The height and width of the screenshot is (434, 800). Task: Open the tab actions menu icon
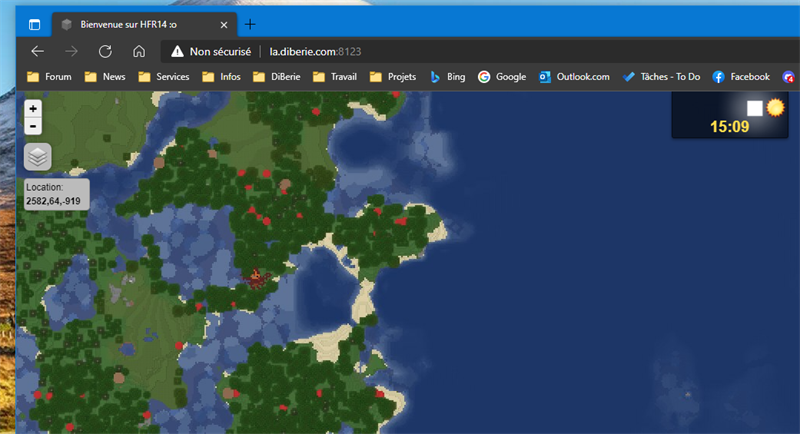click(x=34, y=24)
